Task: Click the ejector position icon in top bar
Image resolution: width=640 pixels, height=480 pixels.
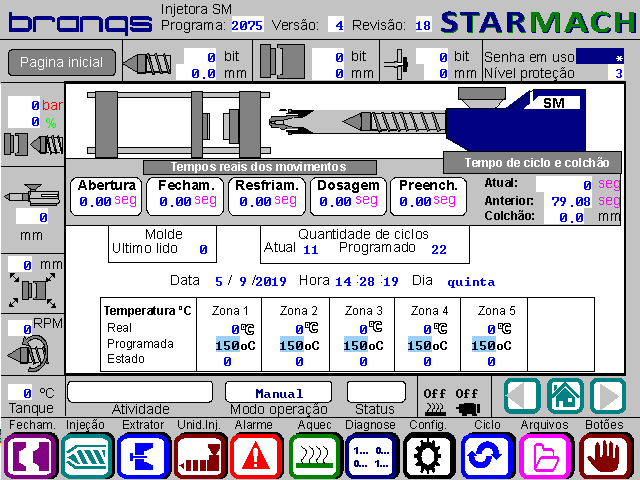Action: point(396,64)
